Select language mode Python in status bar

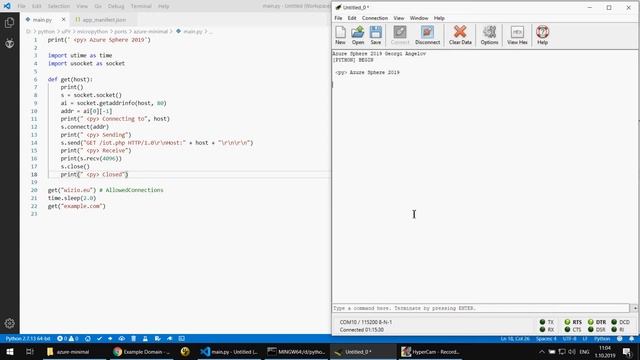tap(602, 339)
